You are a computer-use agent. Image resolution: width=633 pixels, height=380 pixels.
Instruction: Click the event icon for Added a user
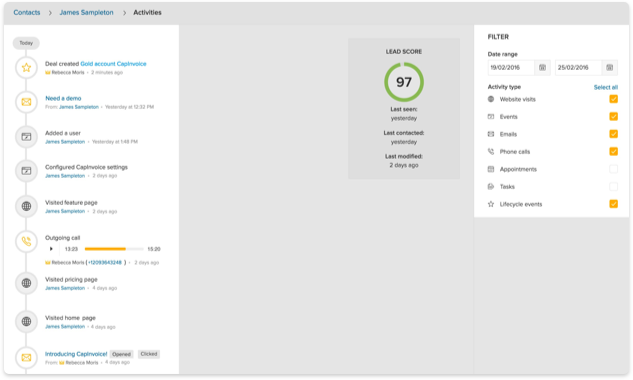point(26,137)
